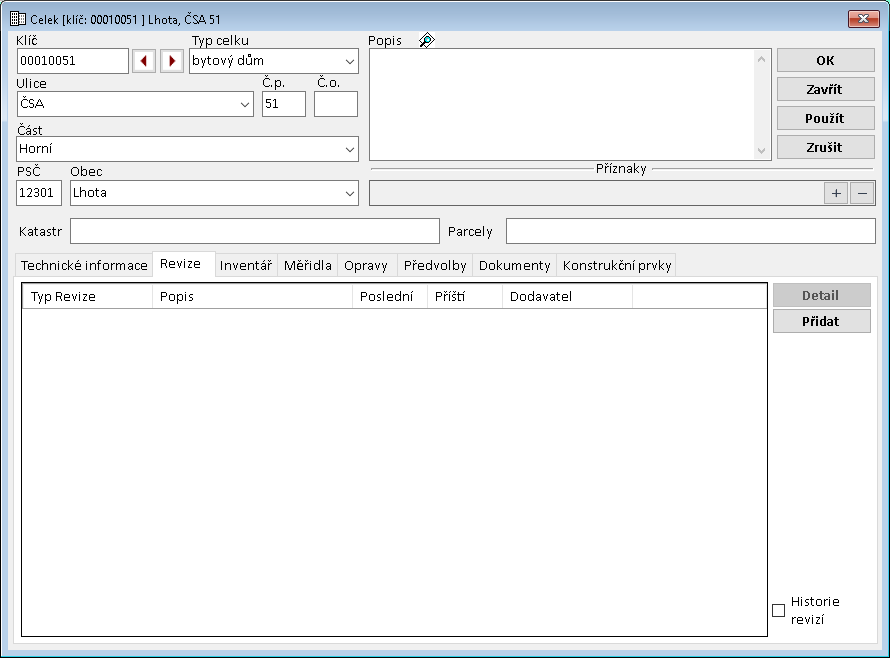The height and width of the screenshot is (658, 890).
Task: Switch to the Technické informace tab
Action: point(84,265)
